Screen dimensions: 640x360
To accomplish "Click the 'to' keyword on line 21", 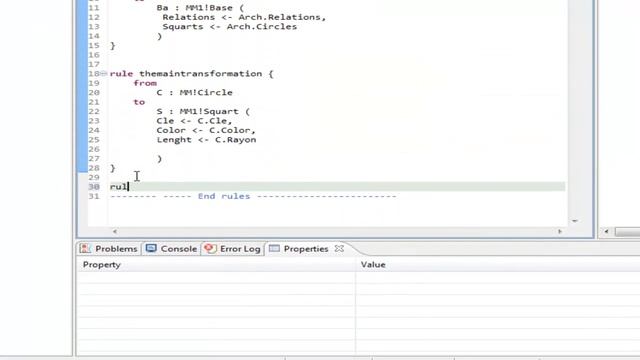I will (139, 102).
